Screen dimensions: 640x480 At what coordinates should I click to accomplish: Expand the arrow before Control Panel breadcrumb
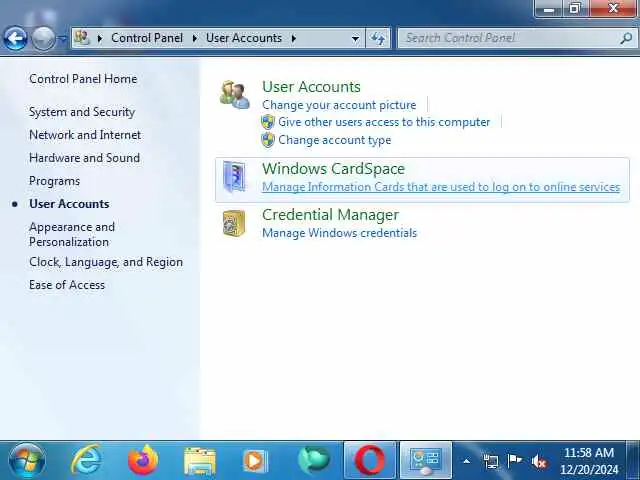point(100,38)
